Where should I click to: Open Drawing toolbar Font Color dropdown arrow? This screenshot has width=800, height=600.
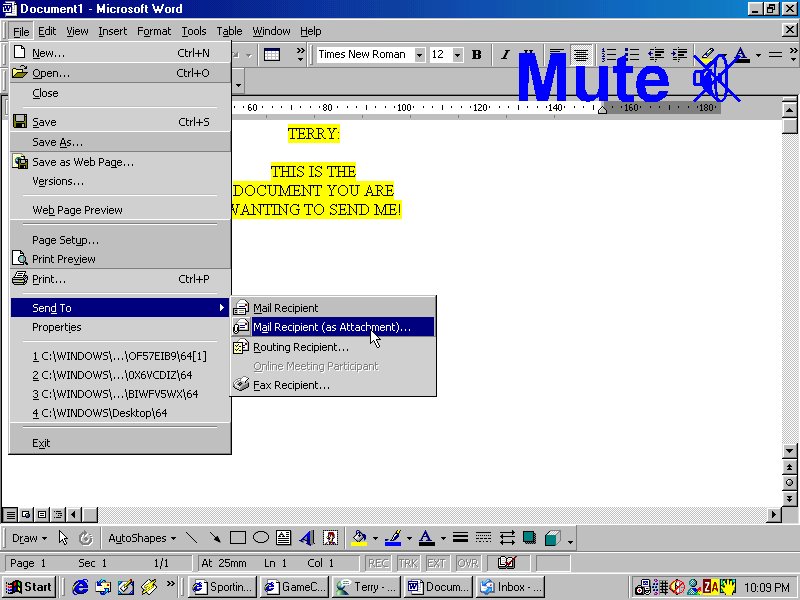coord(443,538)
